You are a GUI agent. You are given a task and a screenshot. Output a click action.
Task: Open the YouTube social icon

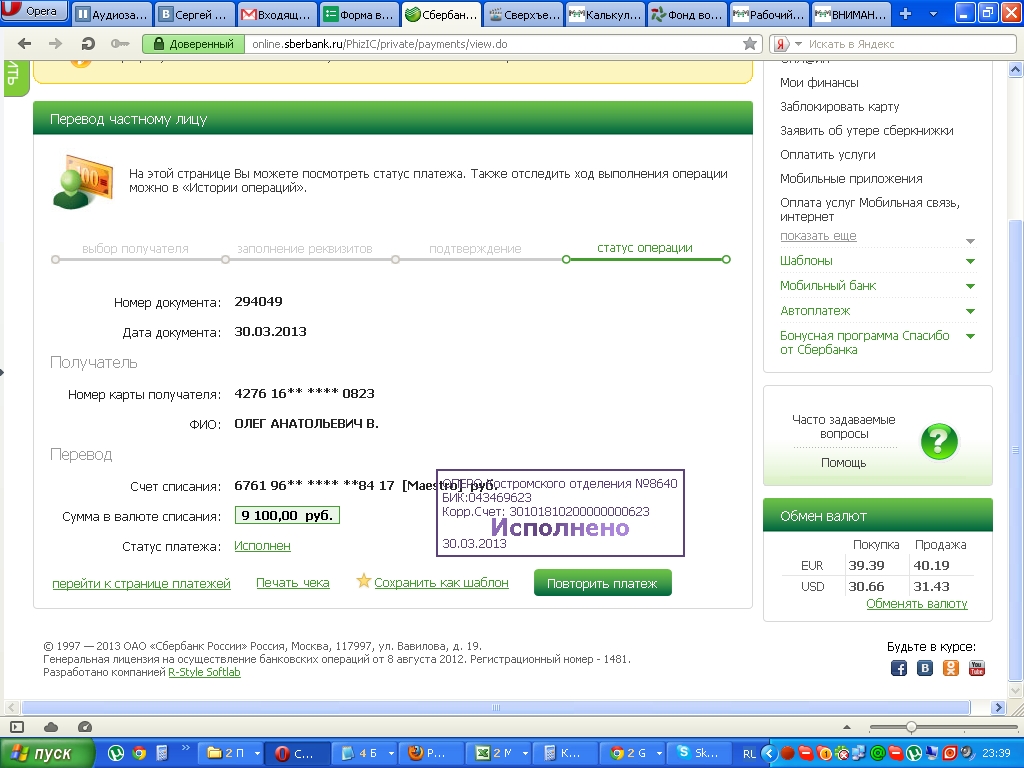coord(977,668)
